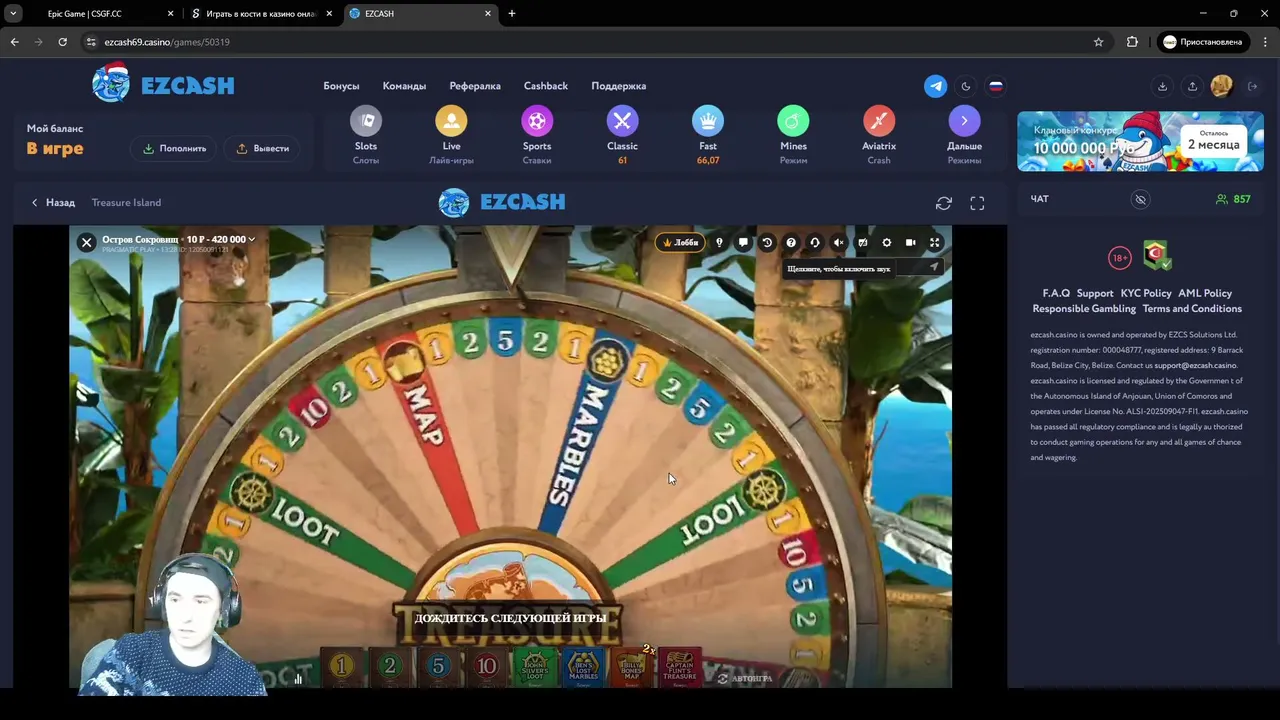Hide the chat with the crossed-eye icon
This screenshot has height=720, width=1280.
point(1140,199)
